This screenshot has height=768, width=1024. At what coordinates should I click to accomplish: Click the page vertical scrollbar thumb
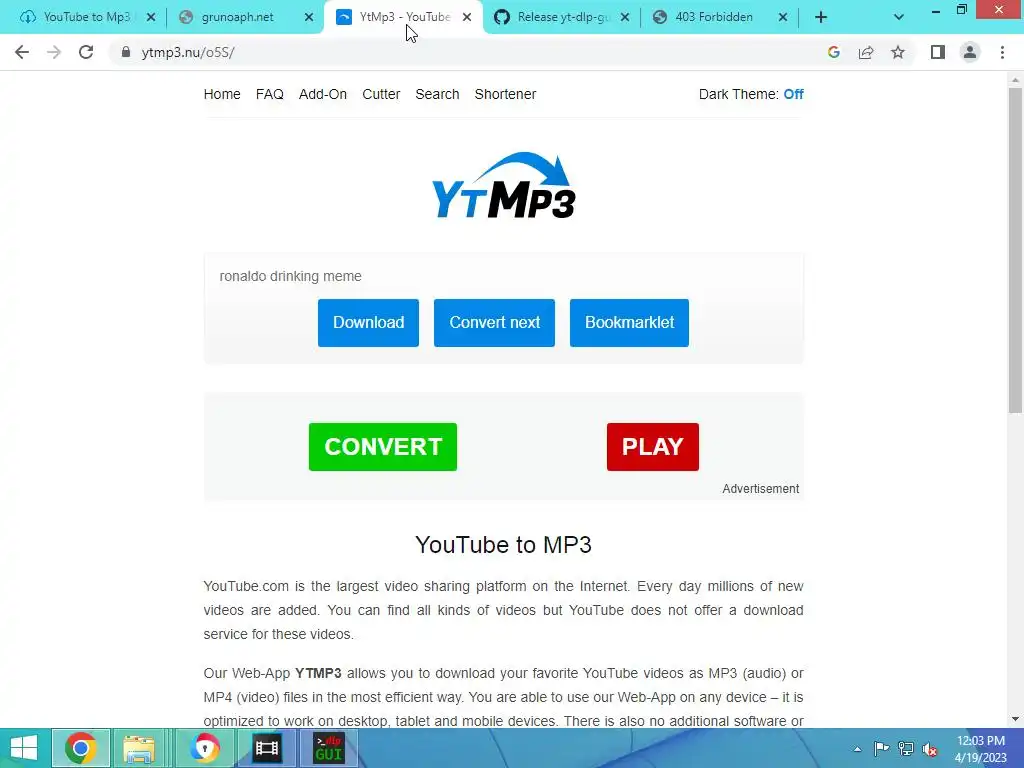click(1015, 250)
